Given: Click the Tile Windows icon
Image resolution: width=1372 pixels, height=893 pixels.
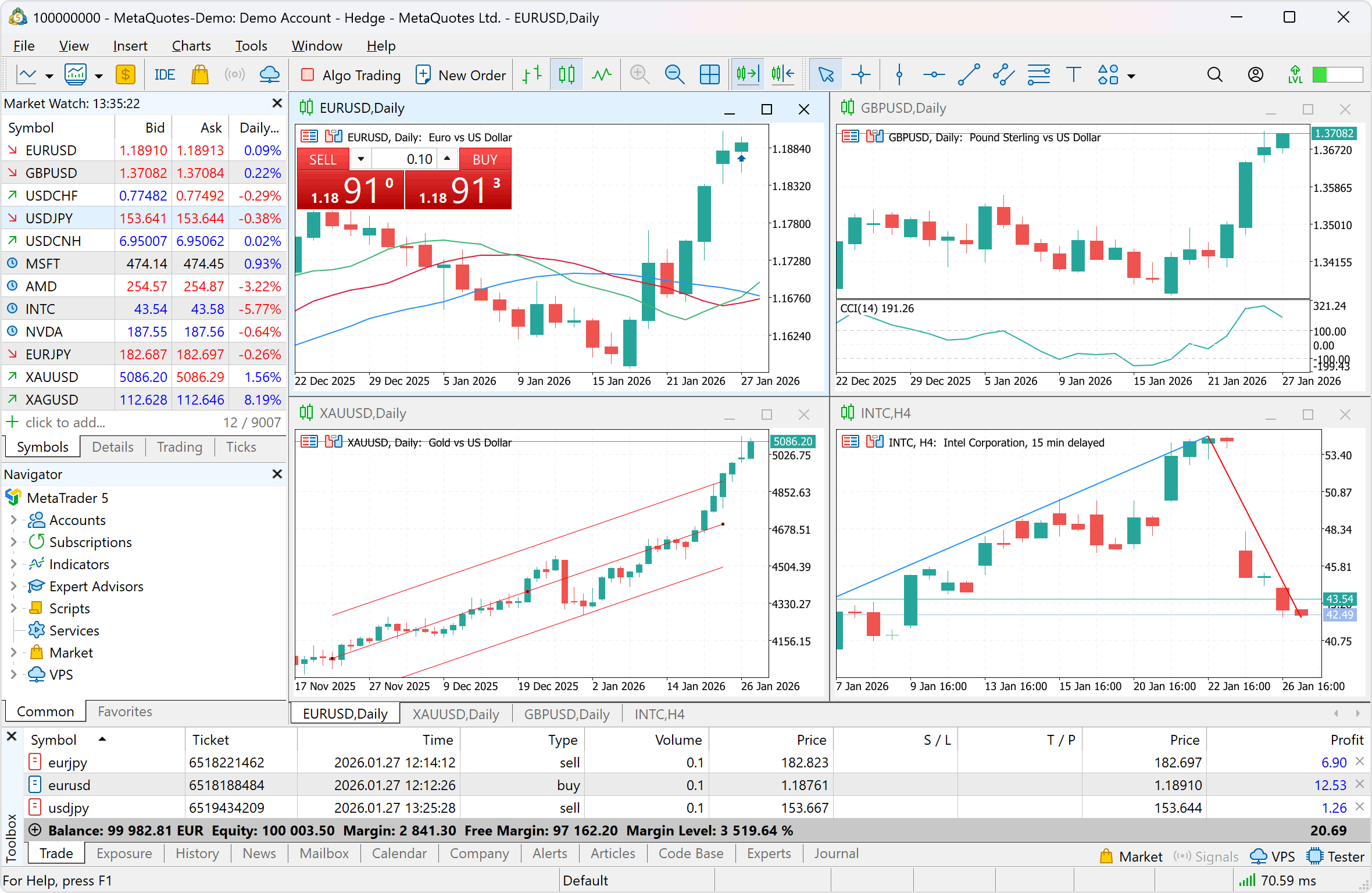Looking at the screenshot, I should [x=710, y=74].
